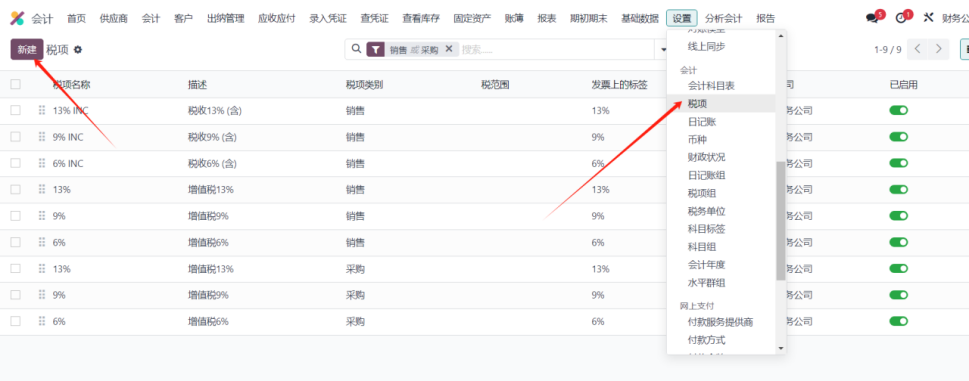Open the 基础数据 top menu
The width and height of the screenshot is (969, 381).
(640, 19)
